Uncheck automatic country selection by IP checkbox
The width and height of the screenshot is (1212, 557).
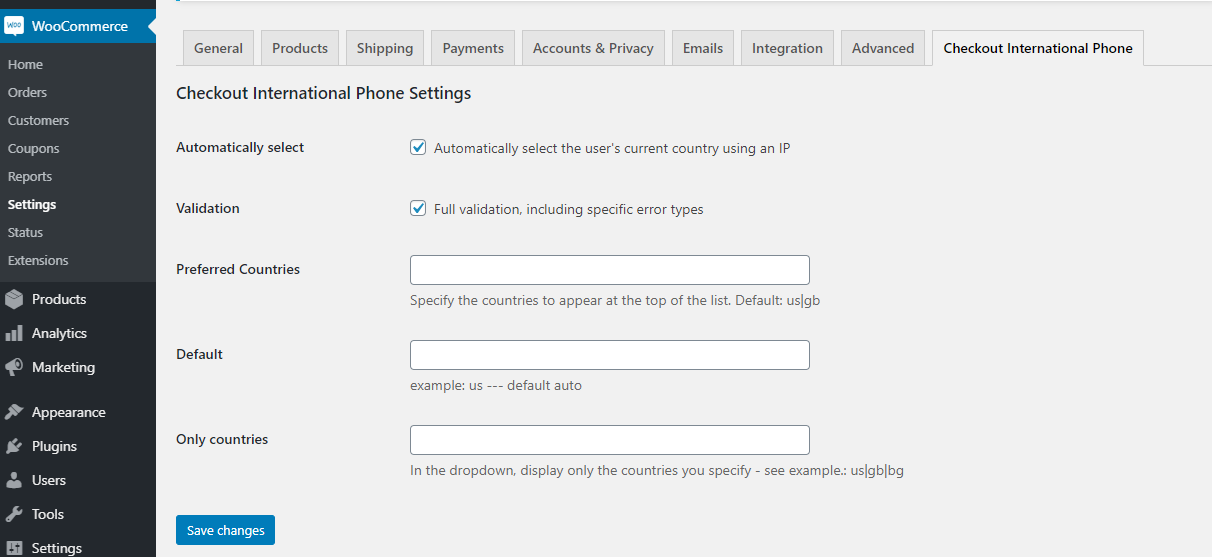418,148
